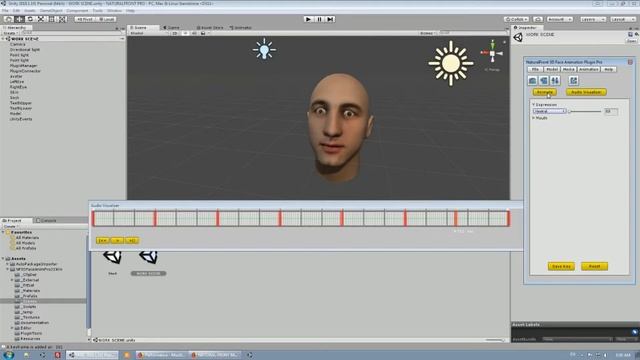The width and height of the screenshot is (640, 360).
Task: Click forward button in Audio Visualizer
Action: click(132, 241)
